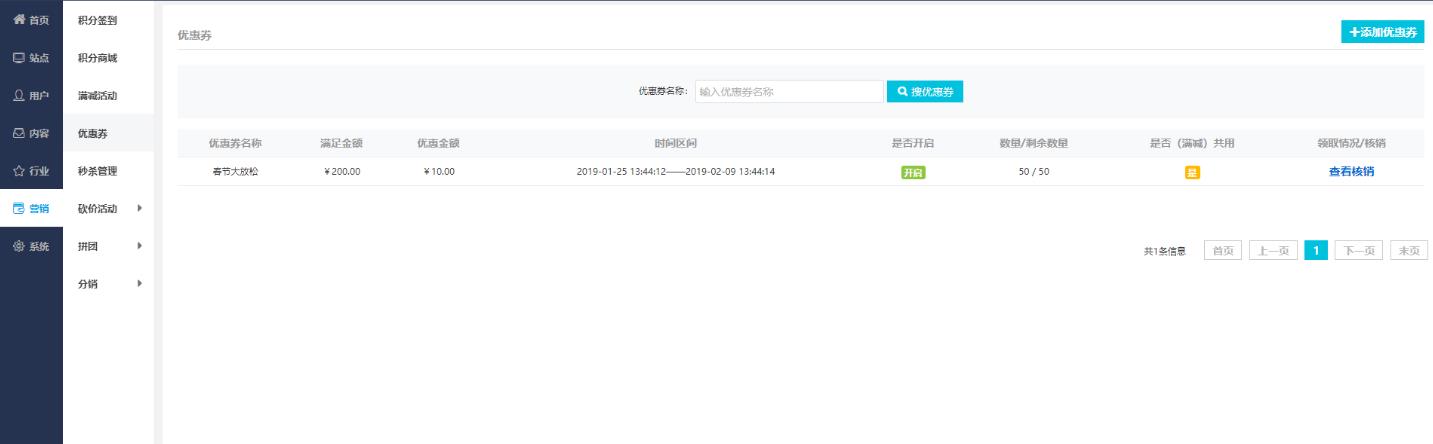Viewport: 1433px width, 444px height.
Task: Click 拼团 menu label
Action: 87,246
